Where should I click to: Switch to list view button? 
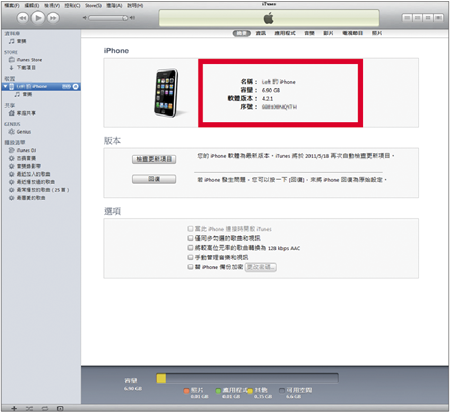click(x=407, y=18)
